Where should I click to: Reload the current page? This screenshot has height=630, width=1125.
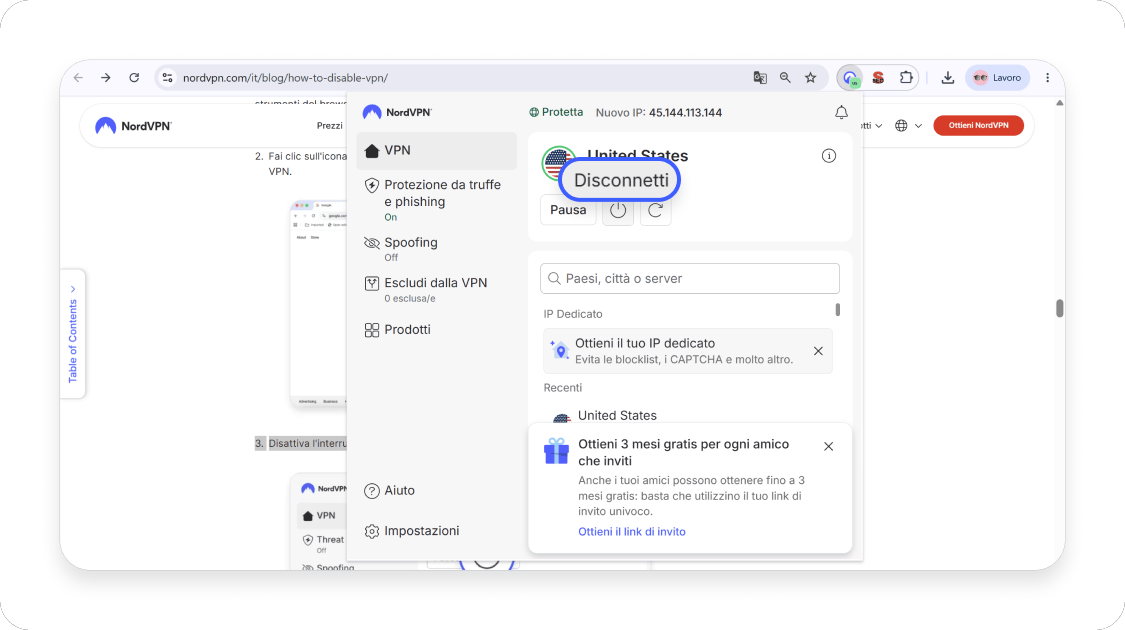134,77
